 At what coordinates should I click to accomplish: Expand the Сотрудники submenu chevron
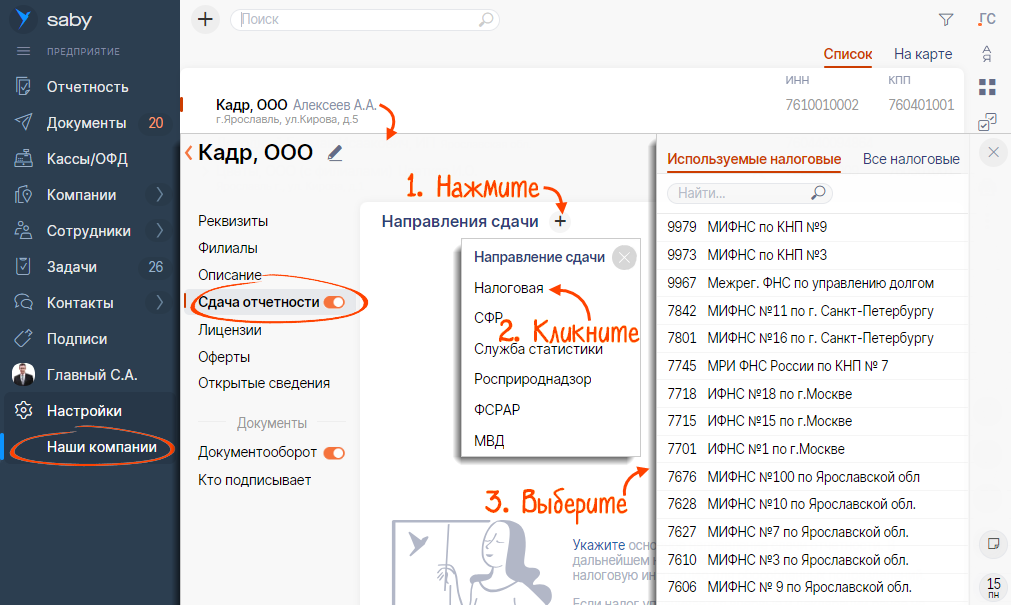pos(159,230)
